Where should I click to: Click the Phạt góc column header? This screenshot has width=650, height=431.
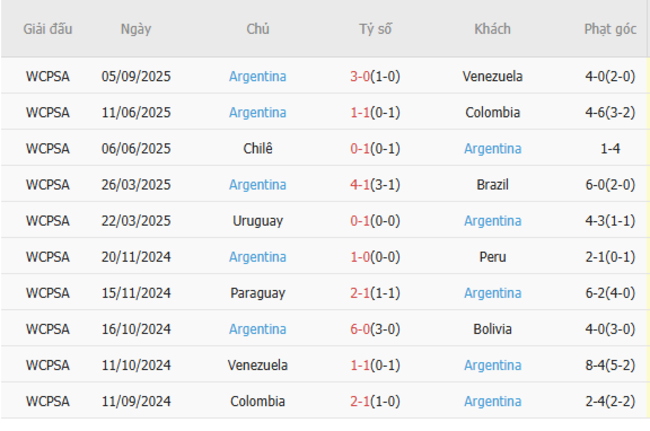610,29
